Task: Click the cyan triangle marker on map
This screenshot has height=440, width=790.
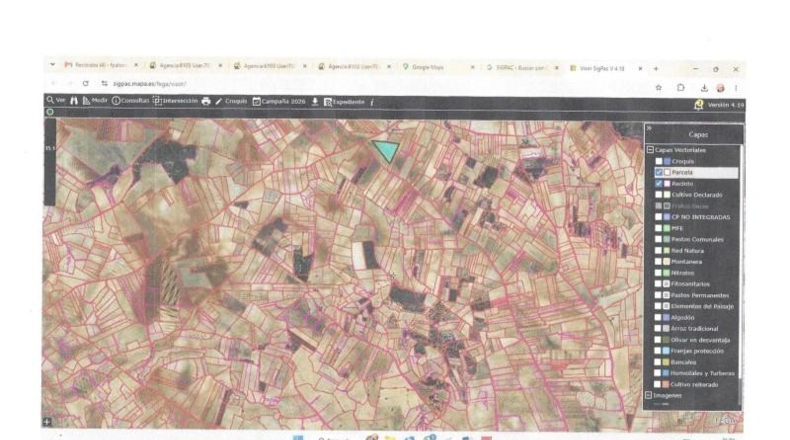Action: point(386,150)
